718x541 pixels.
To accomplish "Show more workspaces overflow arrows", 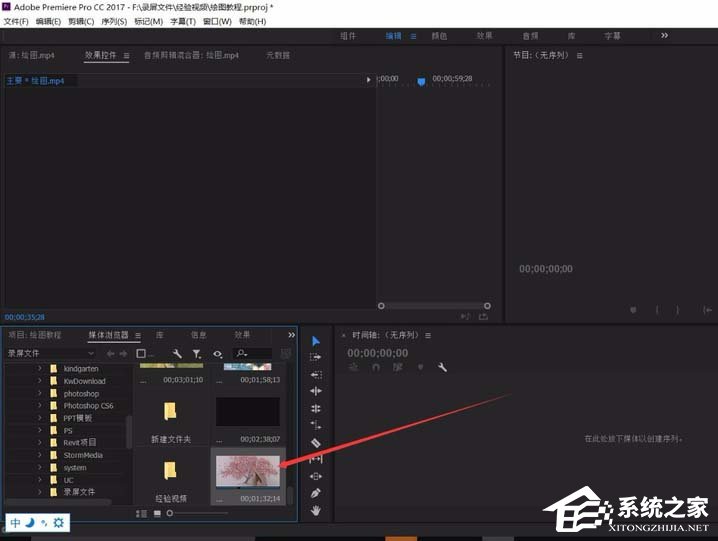I will 664,35.
